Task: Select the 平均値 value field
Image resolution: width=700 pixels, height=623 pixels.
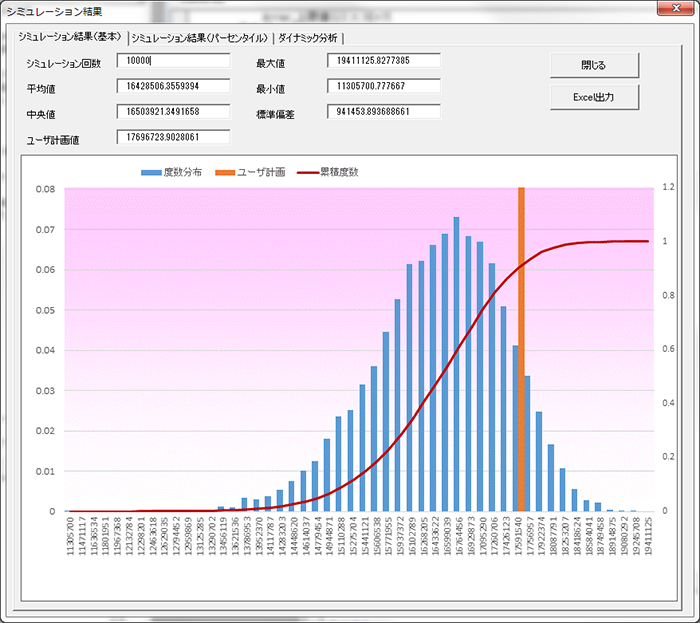Action: point(174,86)
